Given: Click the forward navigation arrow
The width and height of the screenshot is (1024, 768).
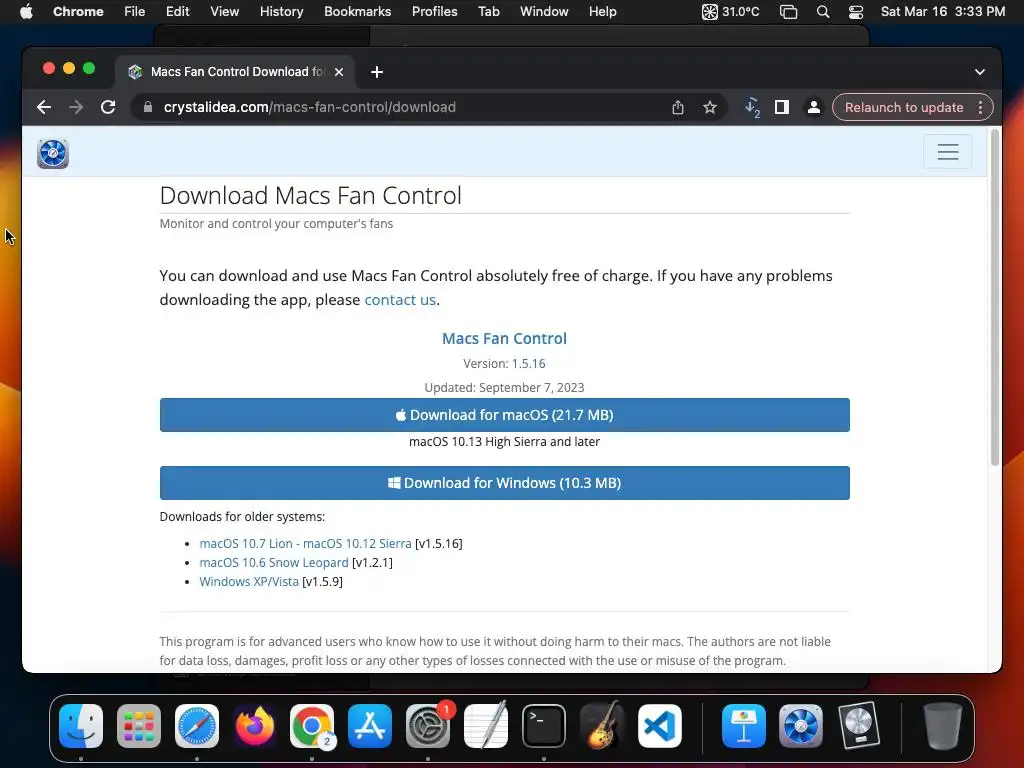Looking at the screenshot, I should [76, 107].
